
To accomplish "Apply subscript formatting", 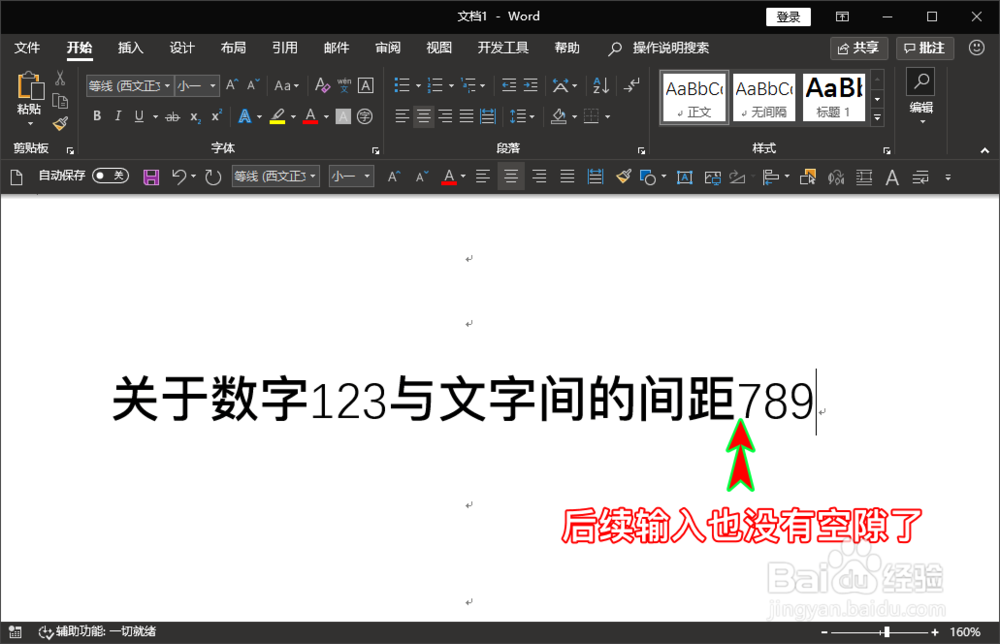I will (195, 116).
